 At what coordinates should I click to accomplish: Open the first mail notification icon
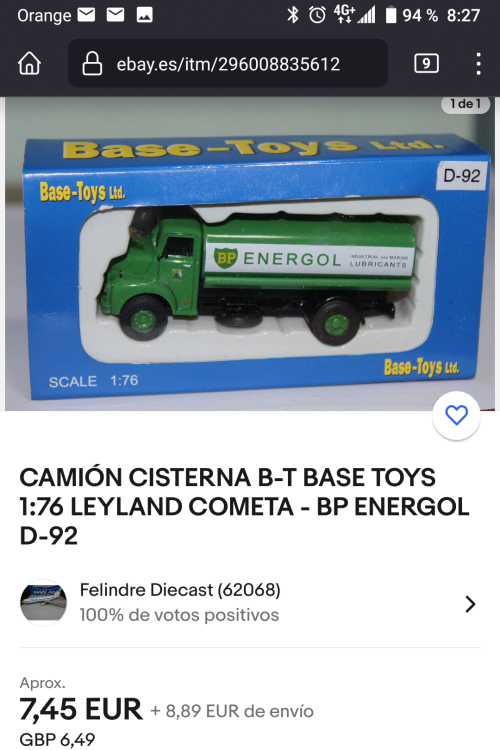coord(86,15)
